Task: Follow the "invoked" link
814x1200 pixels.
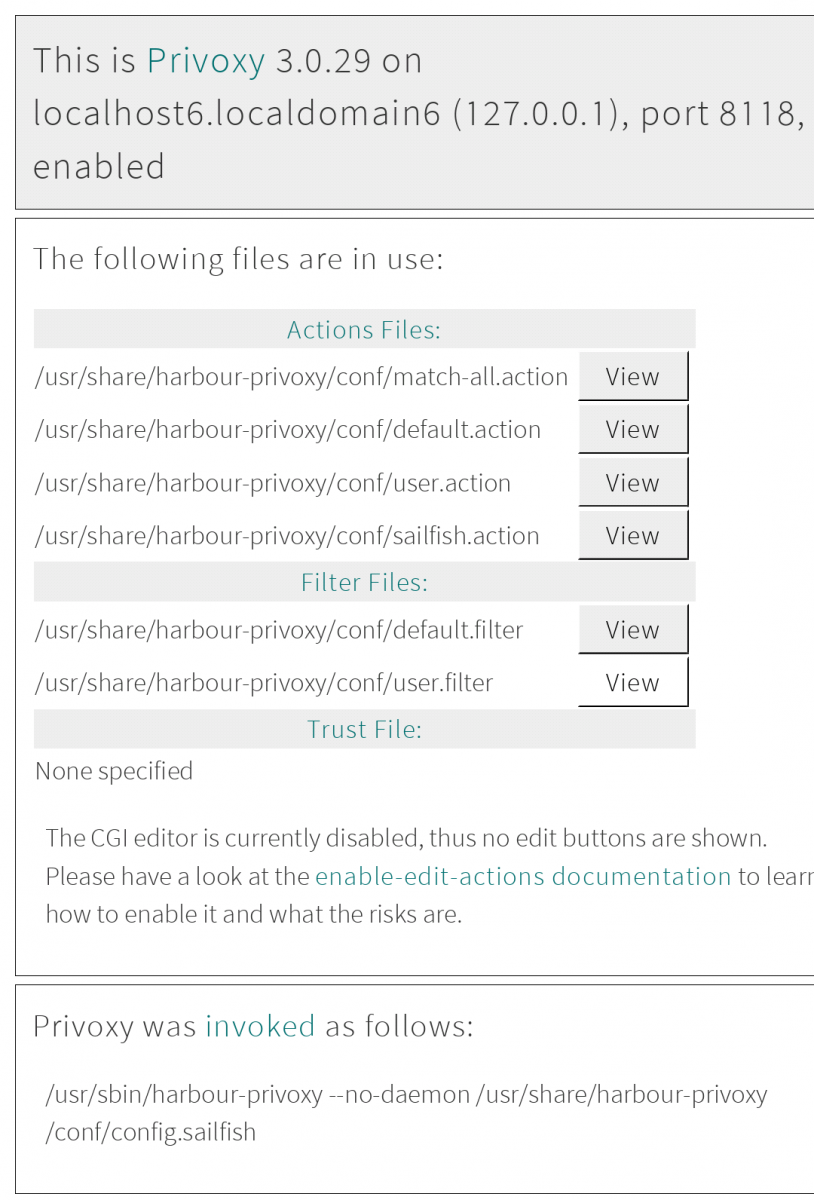Action: tap(260, 1026)
